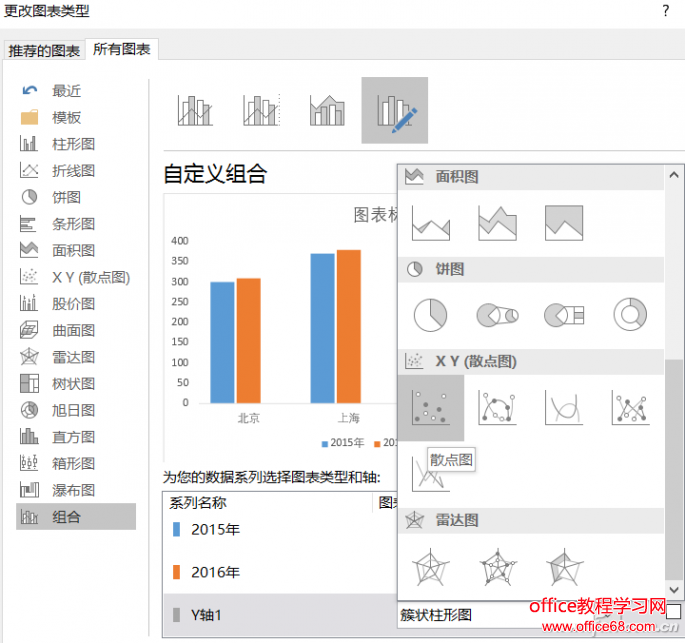Image resolution: width=685 pixels, height=643 pixels.
Task: Select the stacked area chart icon
Action: click(497, 223)
